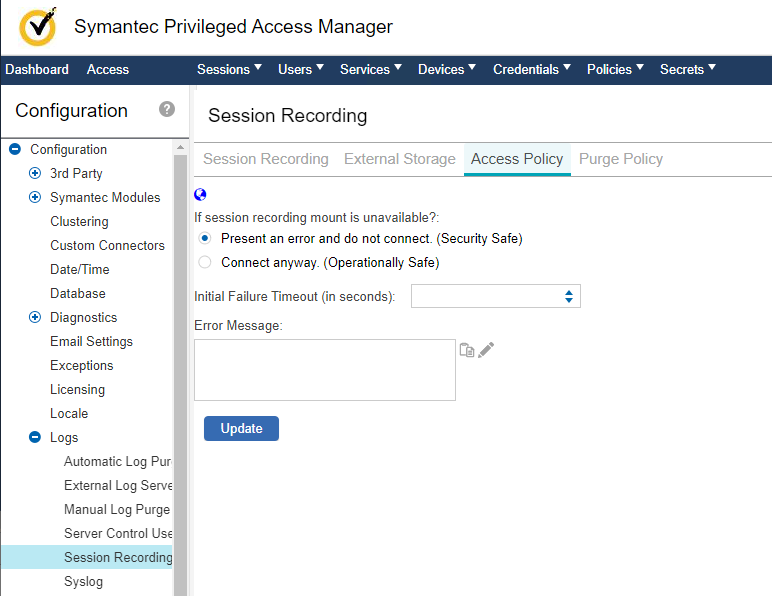Select 'Present an error and do not connect'
The height and width of the screenshot is (596, 772).
point(205,239)
